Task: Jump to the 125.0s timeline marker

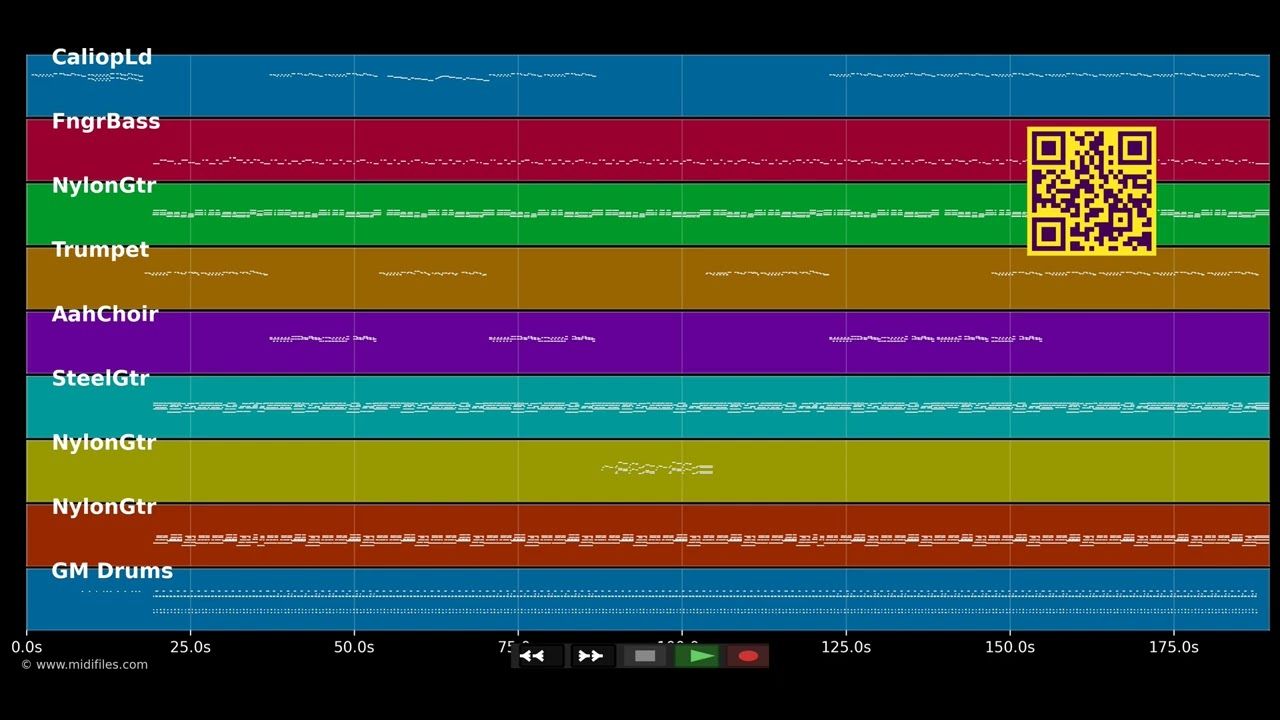Action: 846,647
